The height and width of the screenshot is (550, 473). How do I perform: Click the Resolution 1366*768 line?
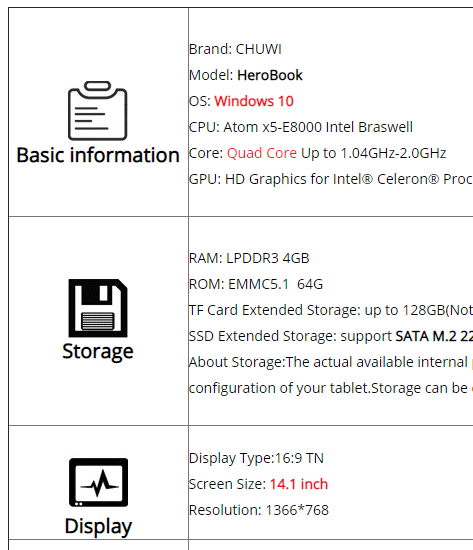coord(259,510)
